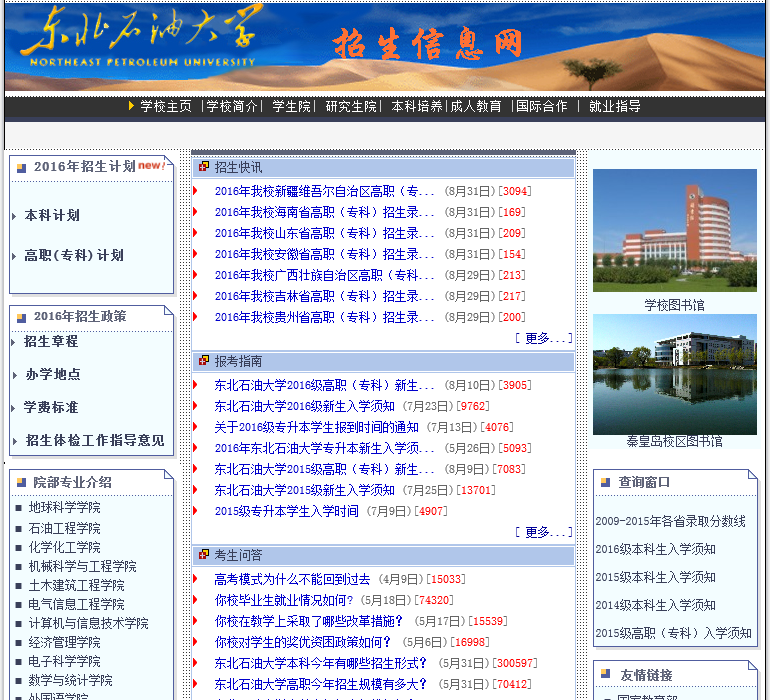Click the 考生问答 section plus icon
This screenshot has height=700, width=770.
coord(204,555)
